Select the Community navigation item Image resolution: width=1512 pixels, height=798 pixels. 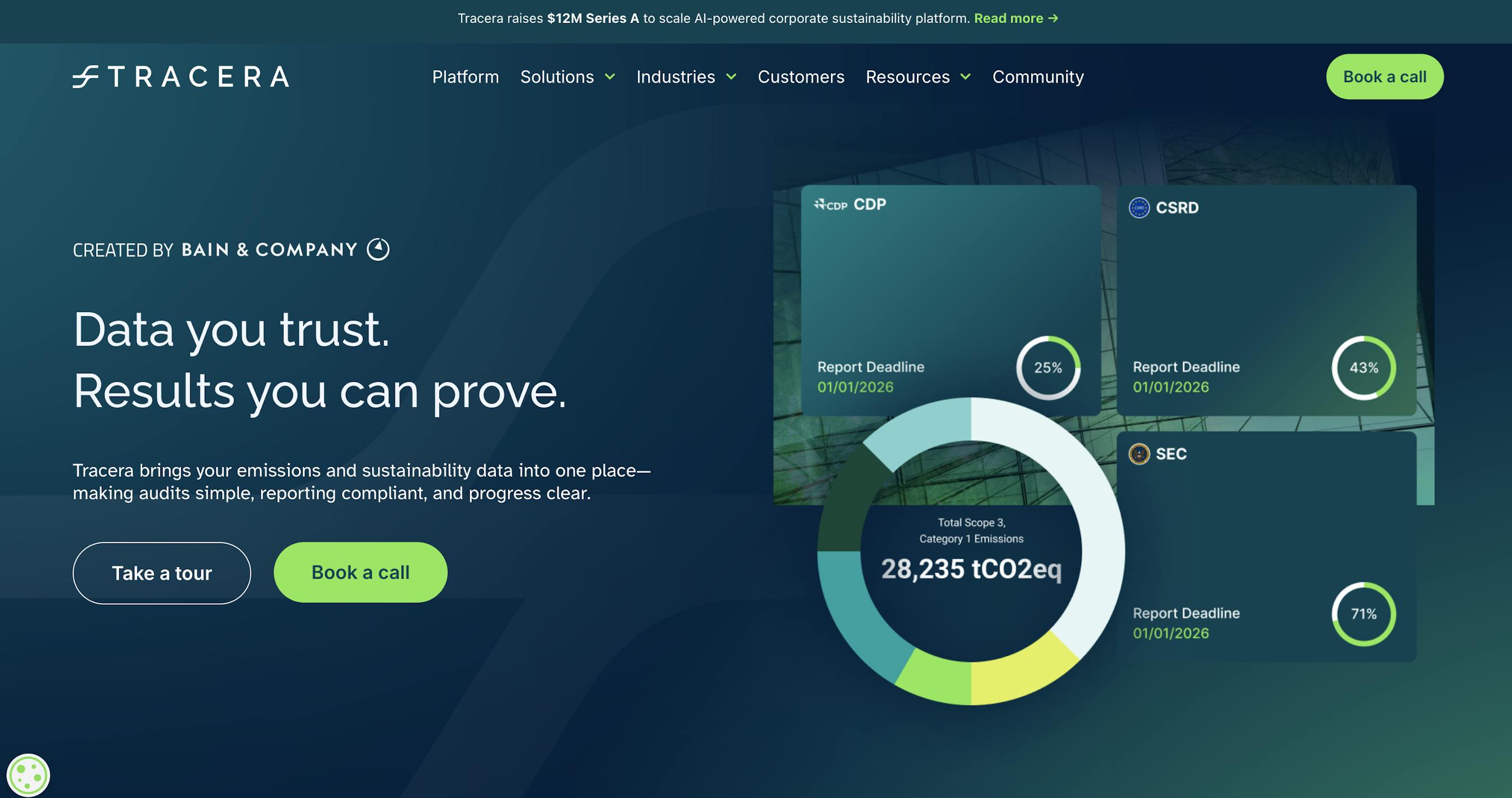(x=1038, y=77)
